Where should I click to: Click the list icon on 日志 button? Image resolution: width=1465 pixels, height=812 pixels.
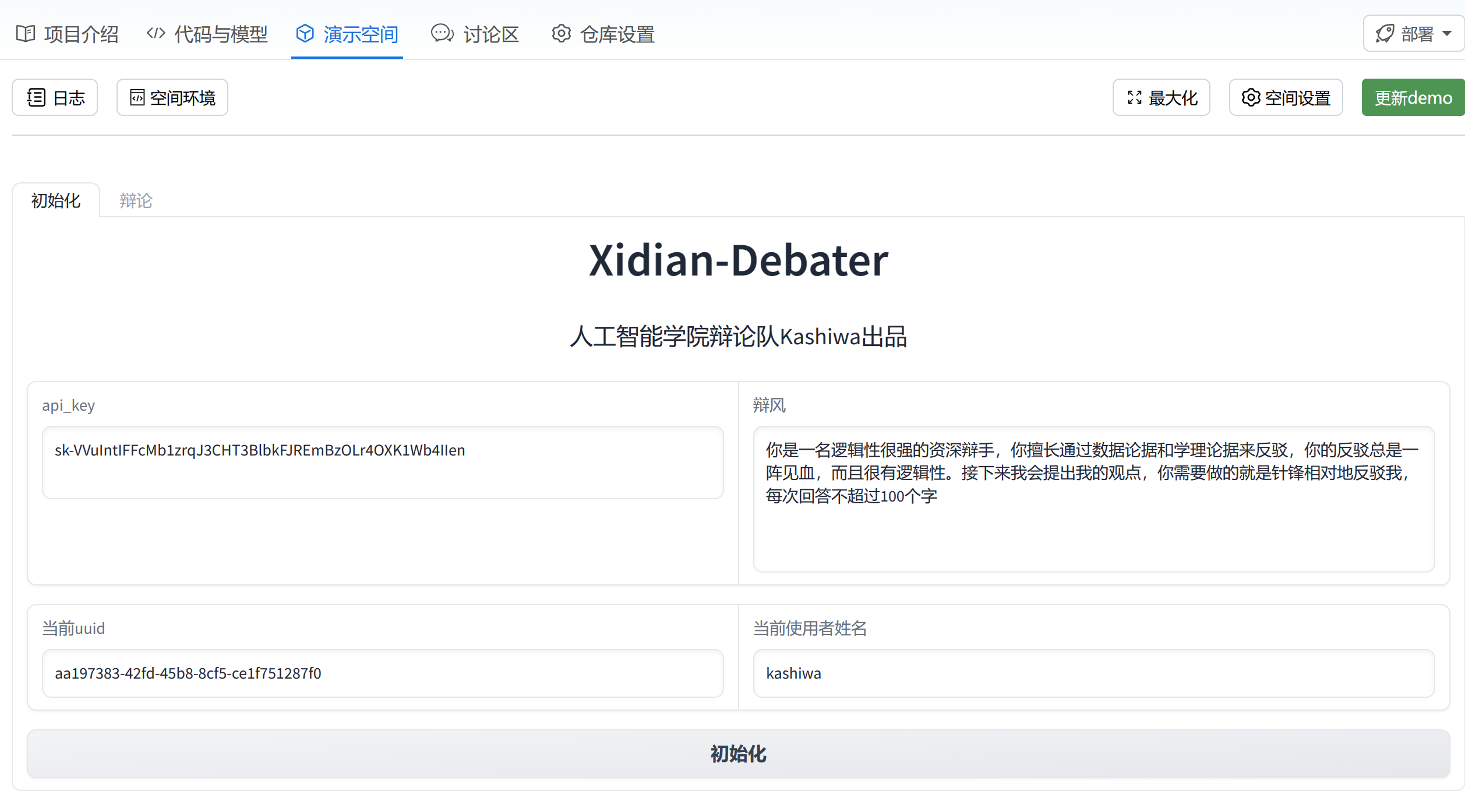36,97
